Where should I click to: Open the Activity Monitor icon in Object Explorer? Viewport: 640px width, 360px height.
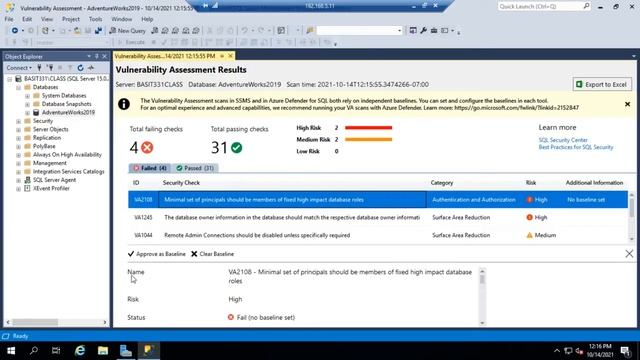click(91, 68)
